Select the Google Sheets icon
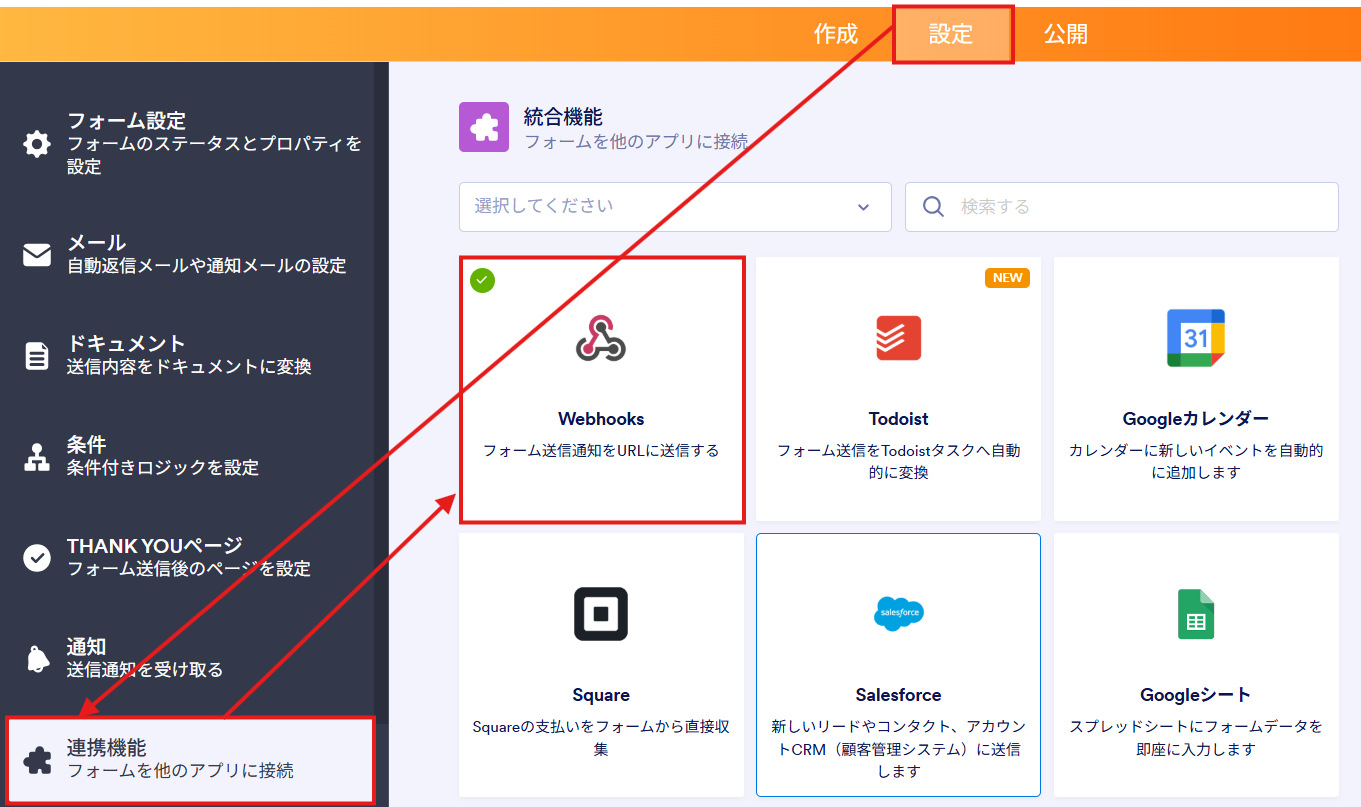 (1195, 614)
